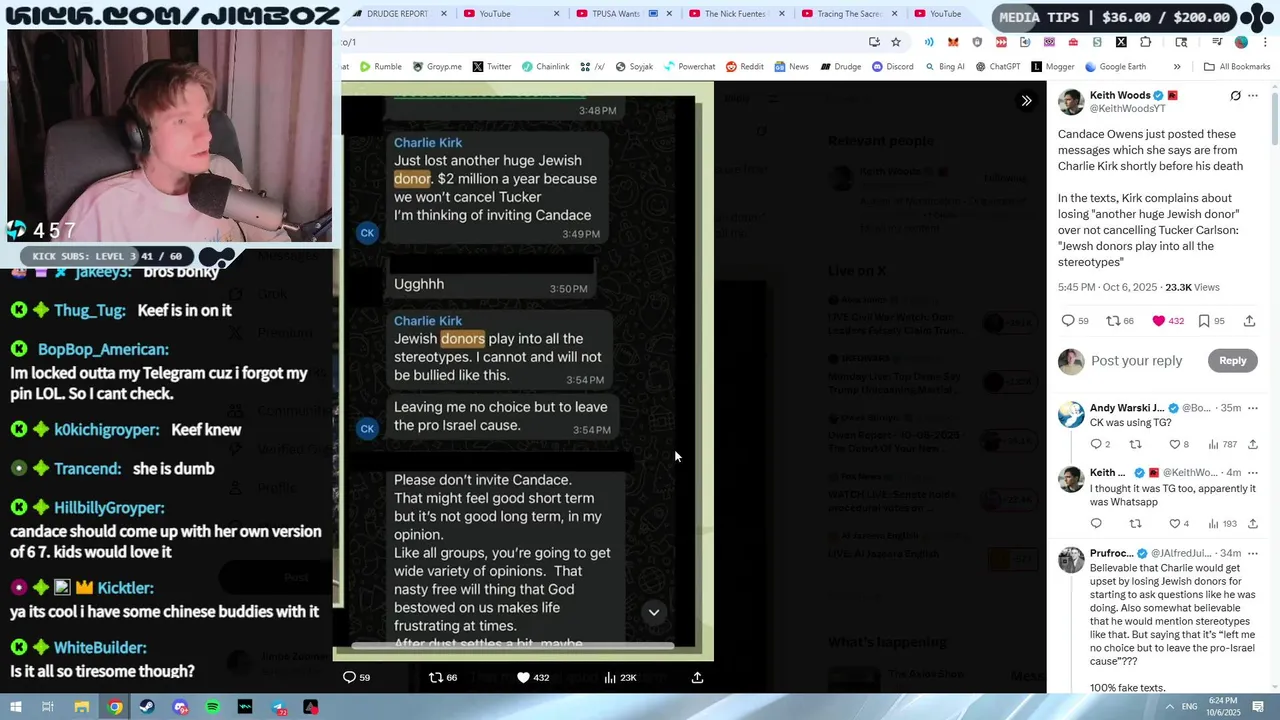
Task: Like Andy Warski's reply showing 8 likes
Action: (1175, 444)
